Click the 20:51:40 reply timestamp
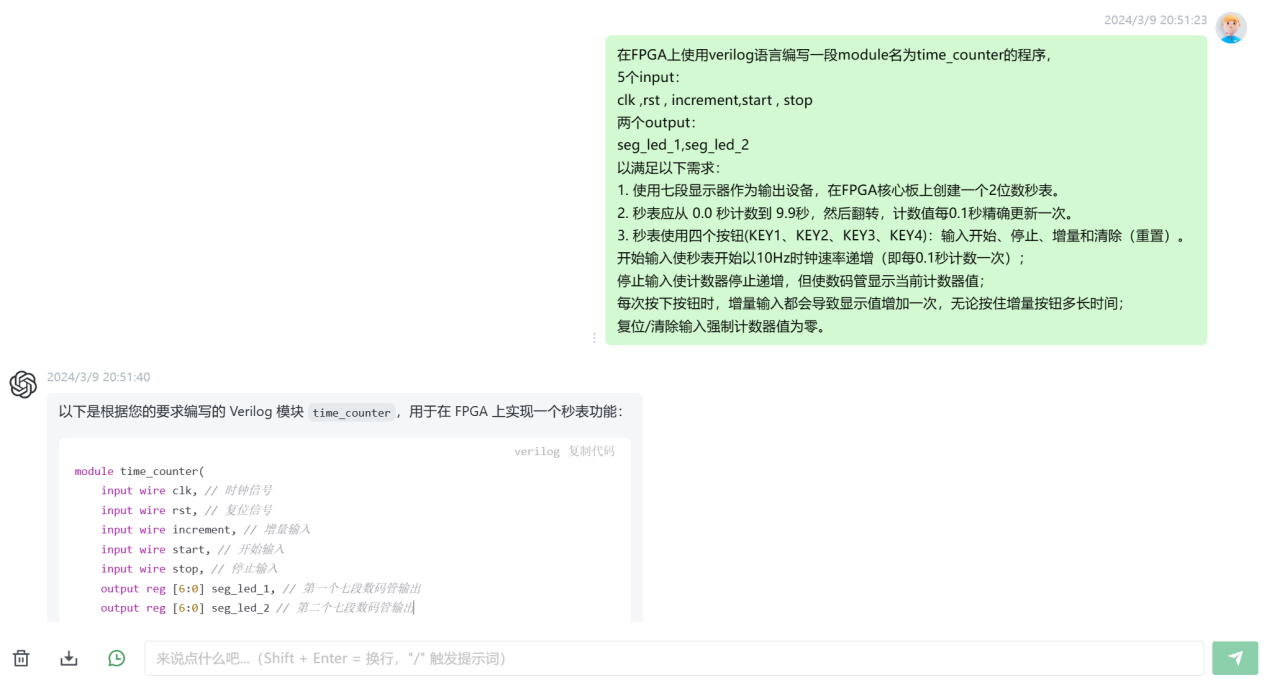1267x683 pixels. (99, 377)
